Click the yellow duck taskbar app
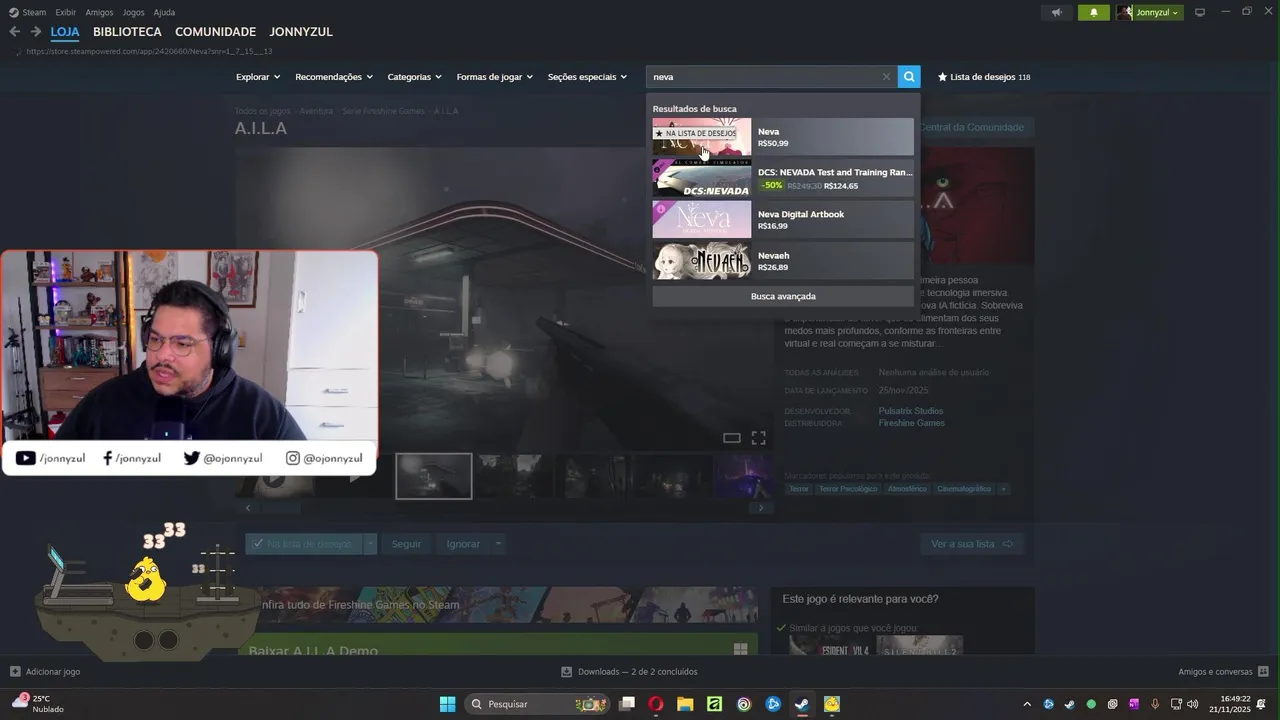This screenshot has width=1280, height=720. tap(832, 704)
